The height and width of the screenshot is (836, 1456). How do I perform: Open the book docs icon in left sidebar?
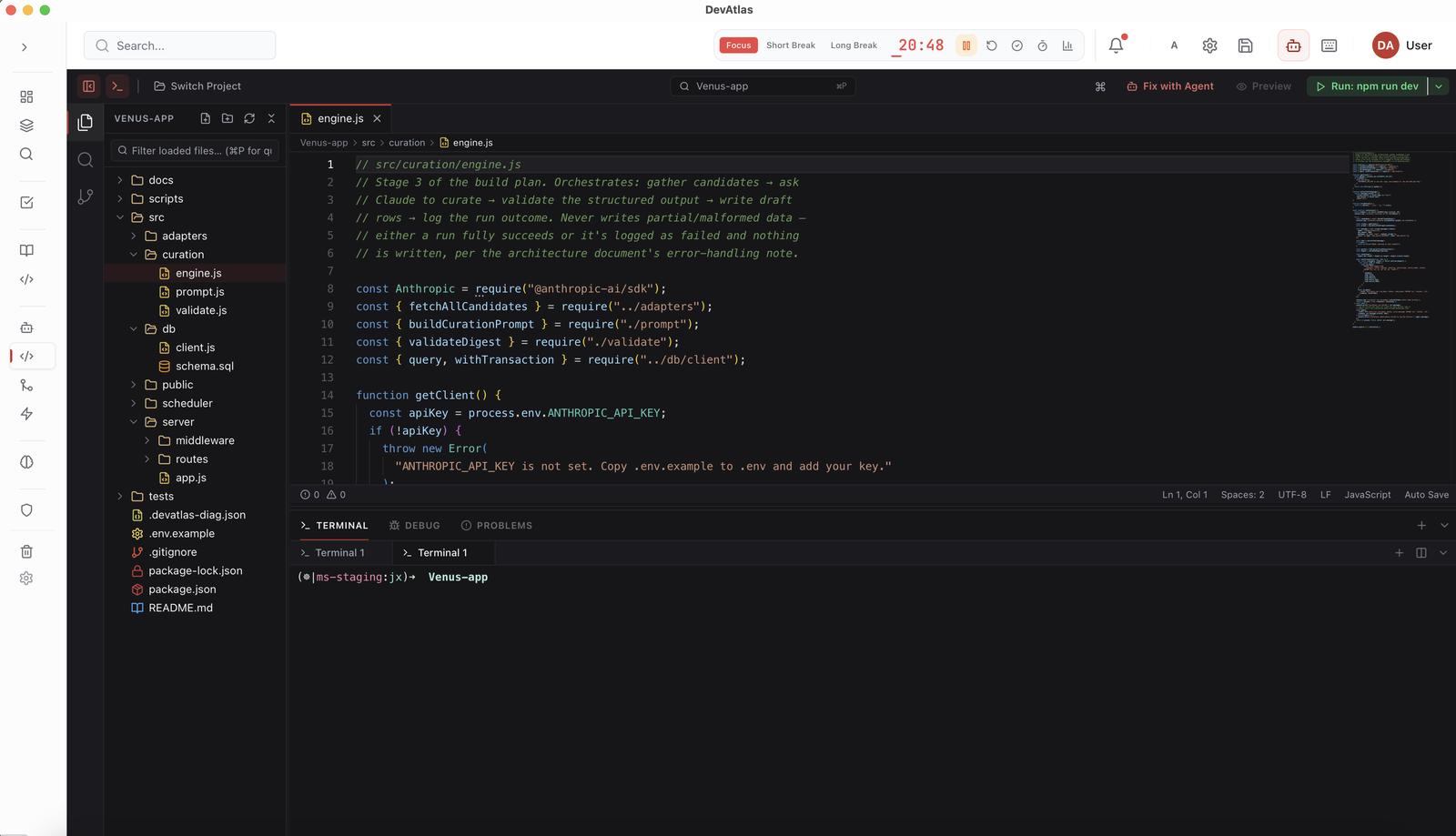(26, 250)
